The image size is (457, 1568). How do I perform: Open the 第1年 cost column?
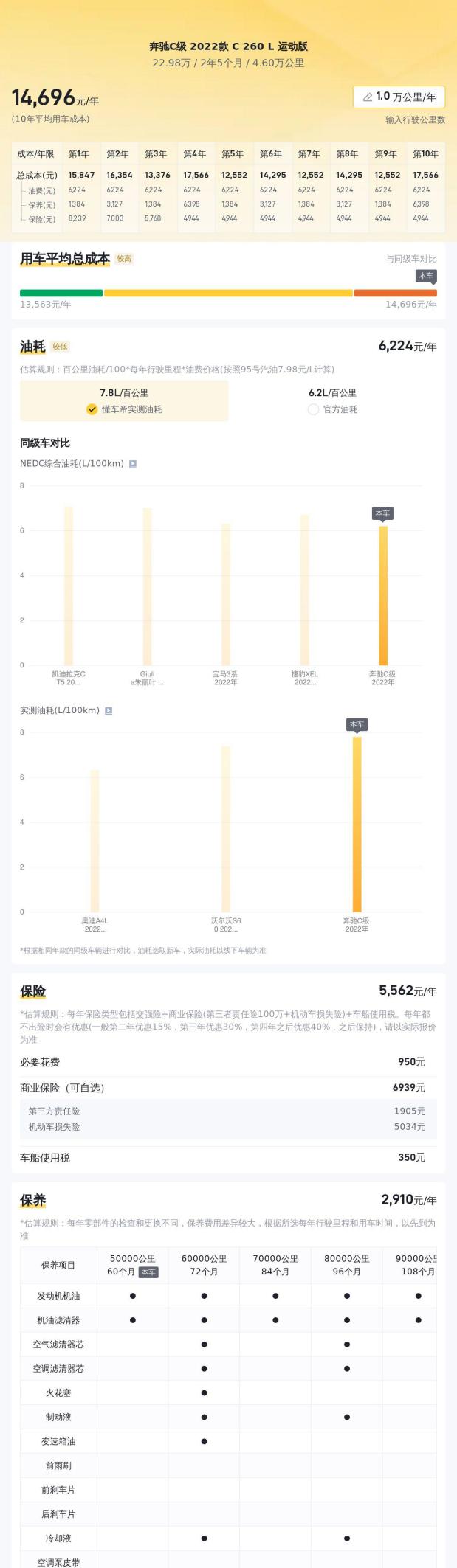pyautogui.click(x=79, y=154)
